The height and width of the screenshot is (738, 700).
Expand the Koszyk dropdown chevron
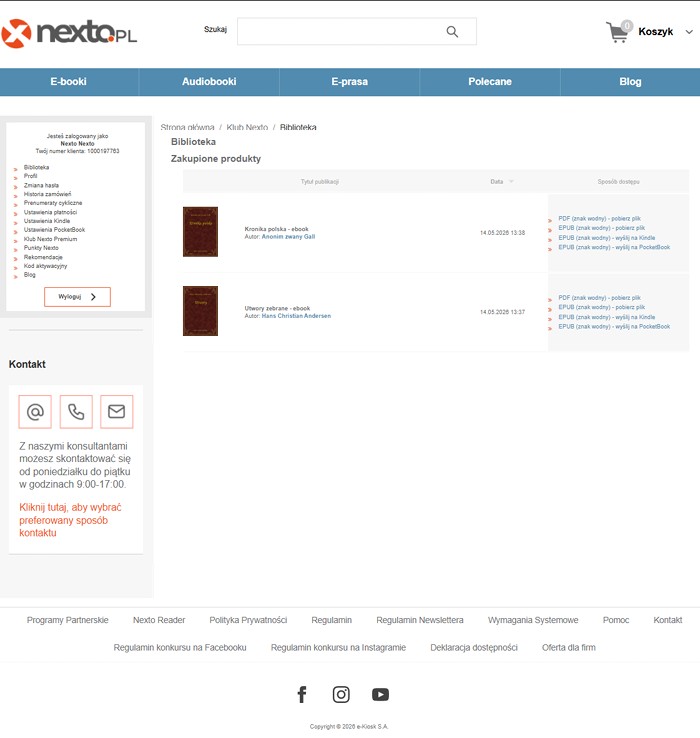pos(689,32)
